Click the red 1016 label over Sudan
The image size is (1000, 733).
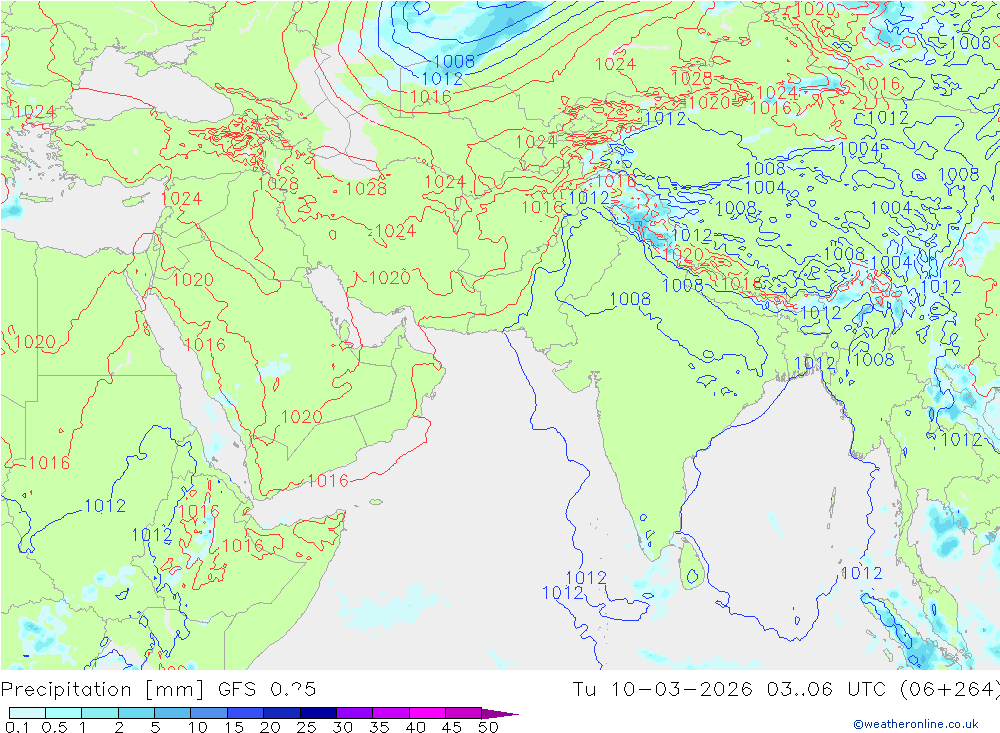tap(48, 463)
